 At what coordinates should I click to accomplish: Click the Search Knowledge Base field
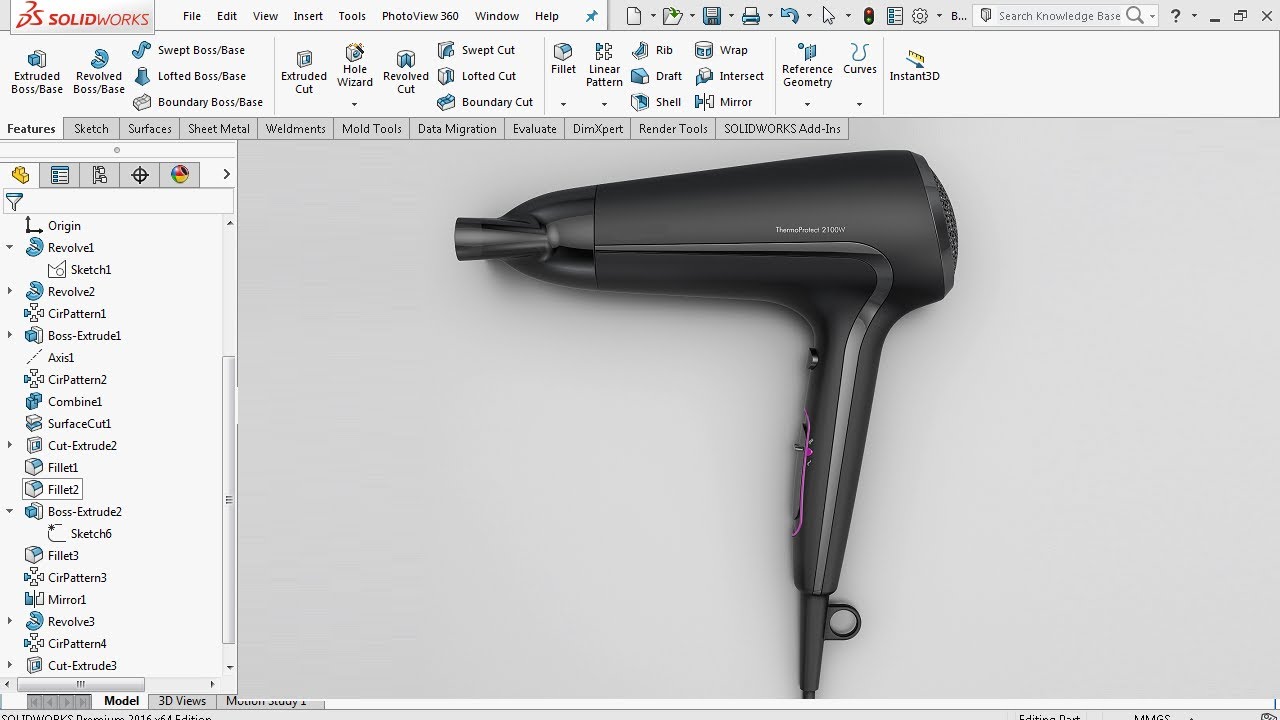click(x=1059, y=16)
